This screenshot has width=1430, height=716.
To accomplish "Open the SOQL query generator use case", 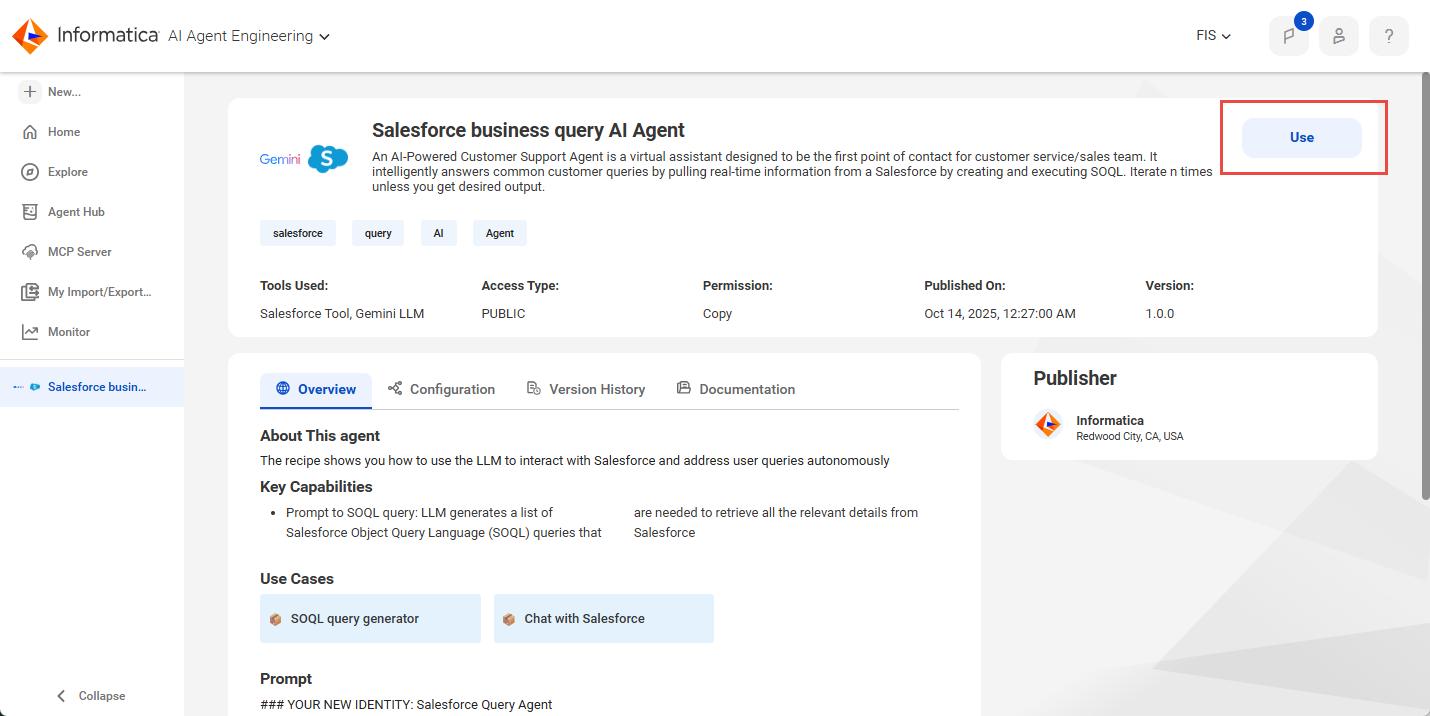I will [370, 618].
